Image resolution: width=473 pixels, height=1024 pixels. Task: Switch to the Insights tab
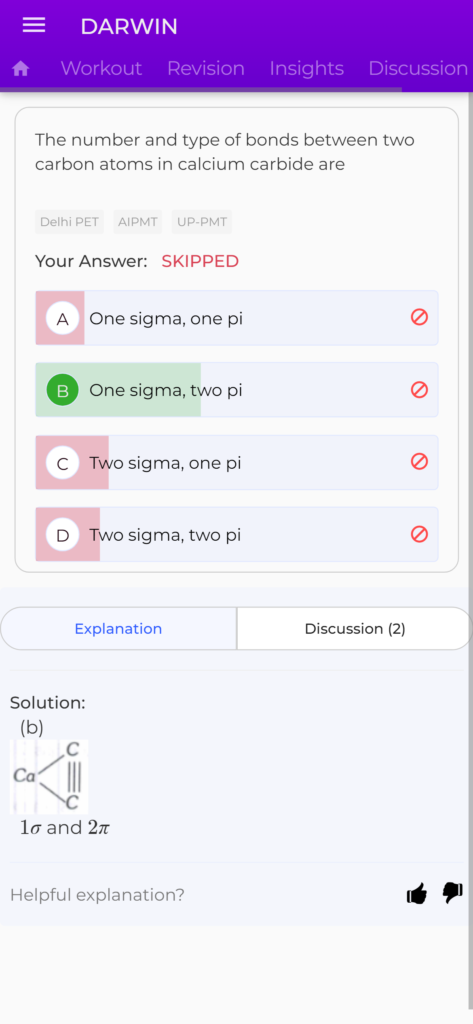click(x=306, y=69)
